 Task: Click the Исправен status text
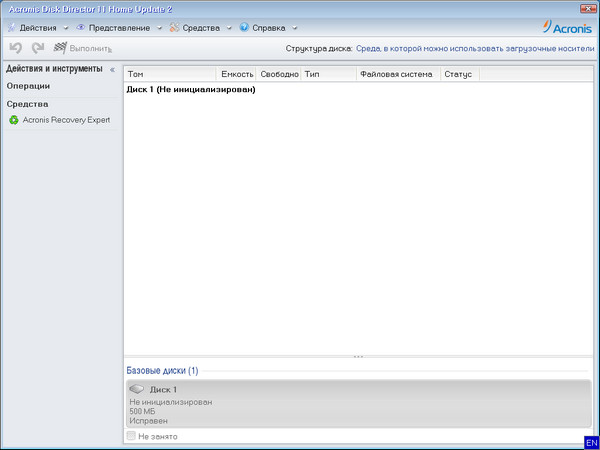(x=148, y=421)
